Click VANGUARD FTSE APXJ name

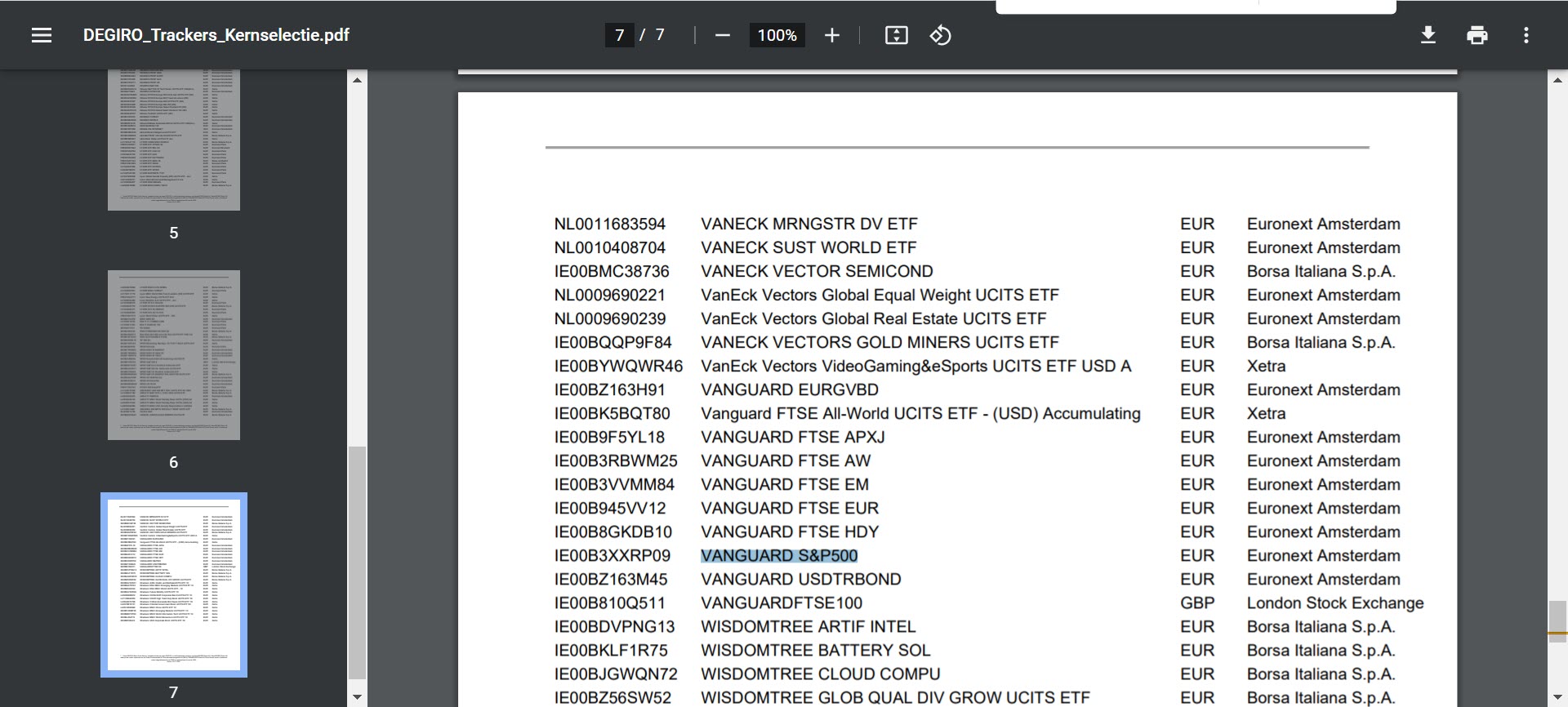coord(793,438)
